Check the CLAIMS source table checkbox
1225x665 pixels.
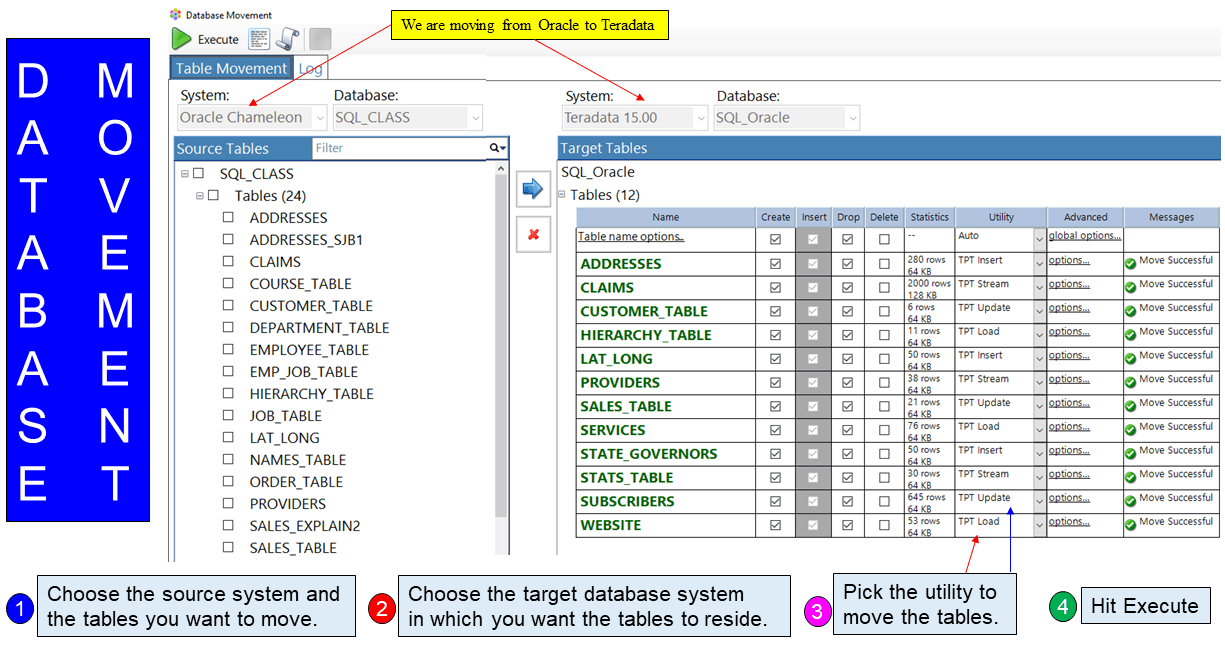point(228,262)
